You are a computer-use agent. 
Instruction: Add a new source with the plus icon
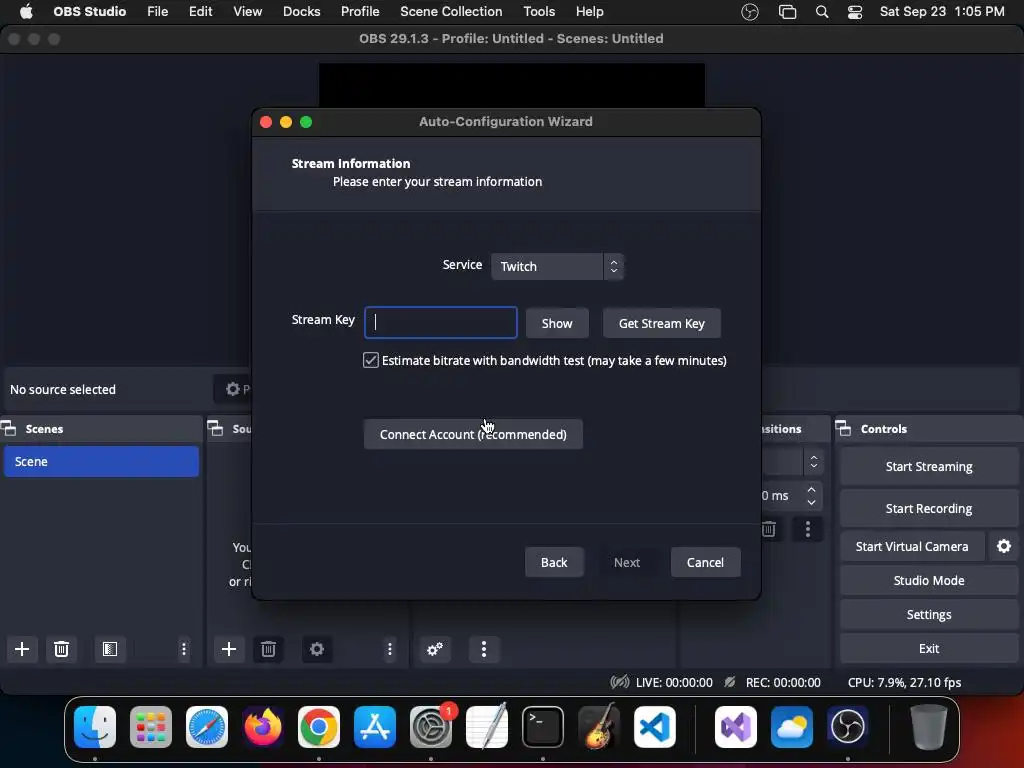(x=229, y=649)
